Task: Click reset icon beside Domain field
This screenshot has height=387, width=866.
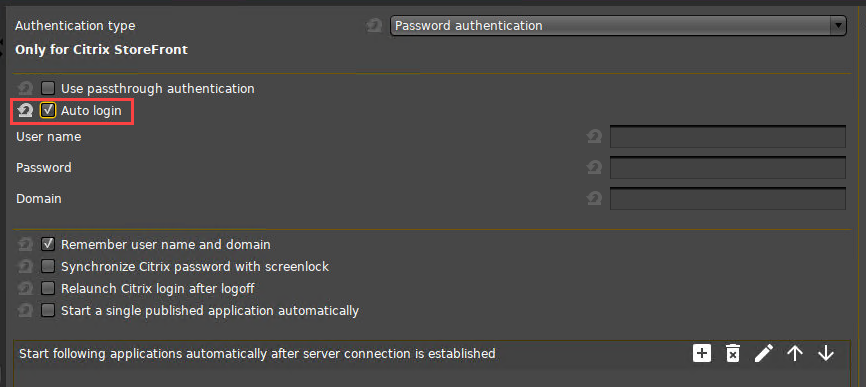Action: click(594, 198)
